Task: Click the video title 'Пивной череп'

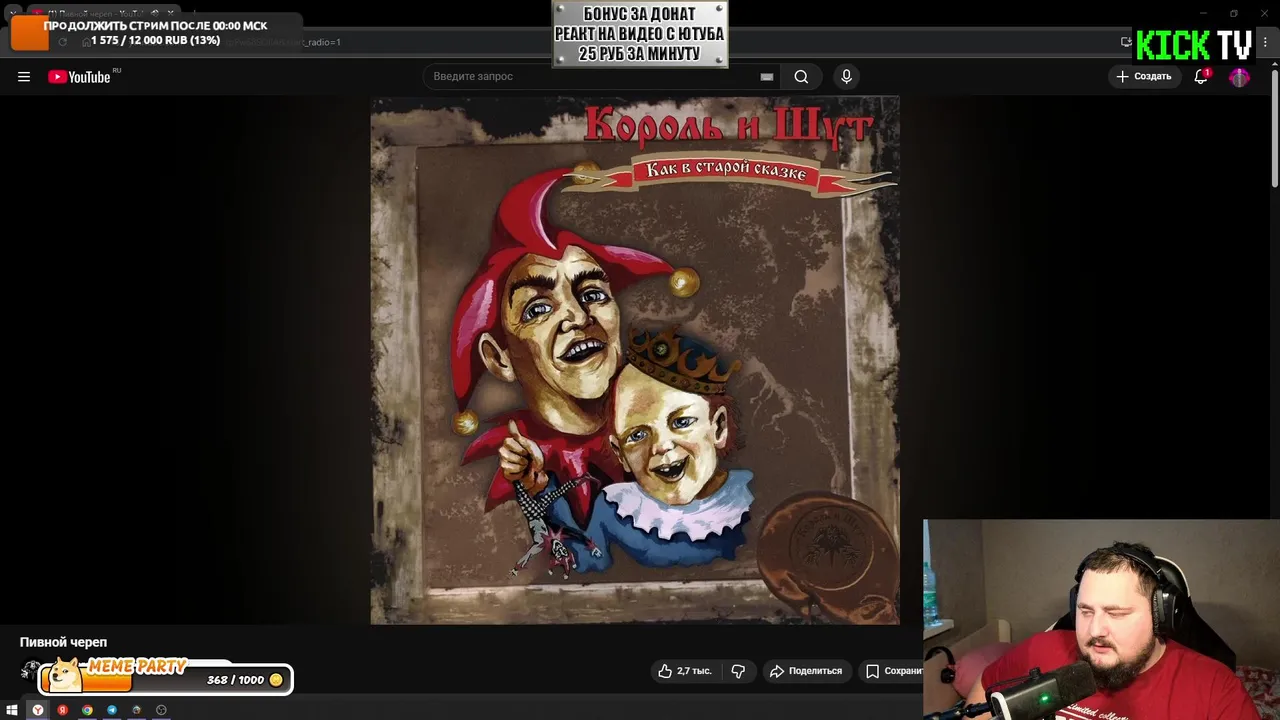Action: (x=63, y=642)
